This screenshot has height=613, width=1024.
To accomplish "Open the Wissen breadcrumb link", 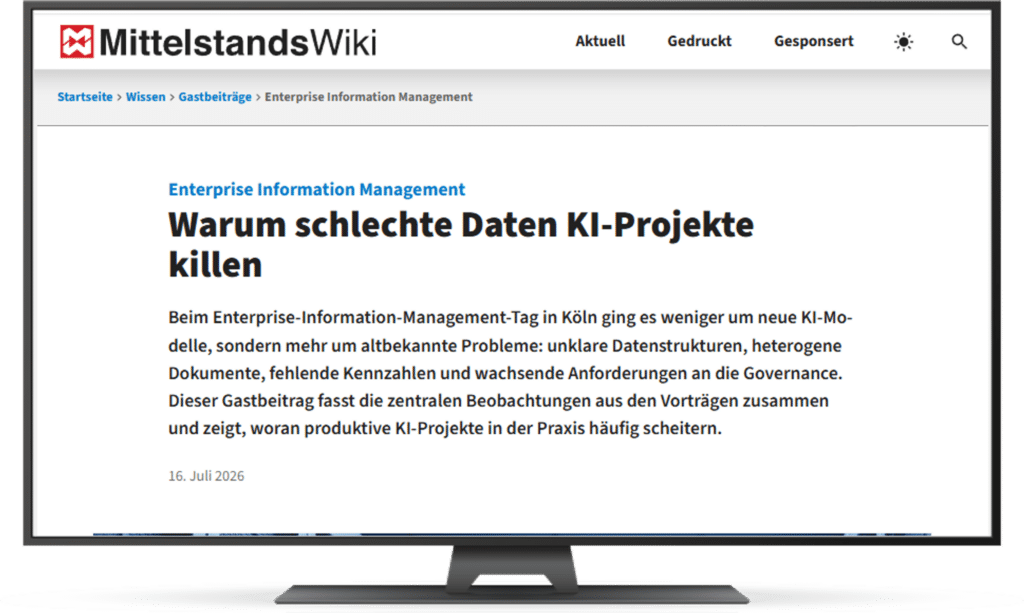I will click(x=146, y=97).
